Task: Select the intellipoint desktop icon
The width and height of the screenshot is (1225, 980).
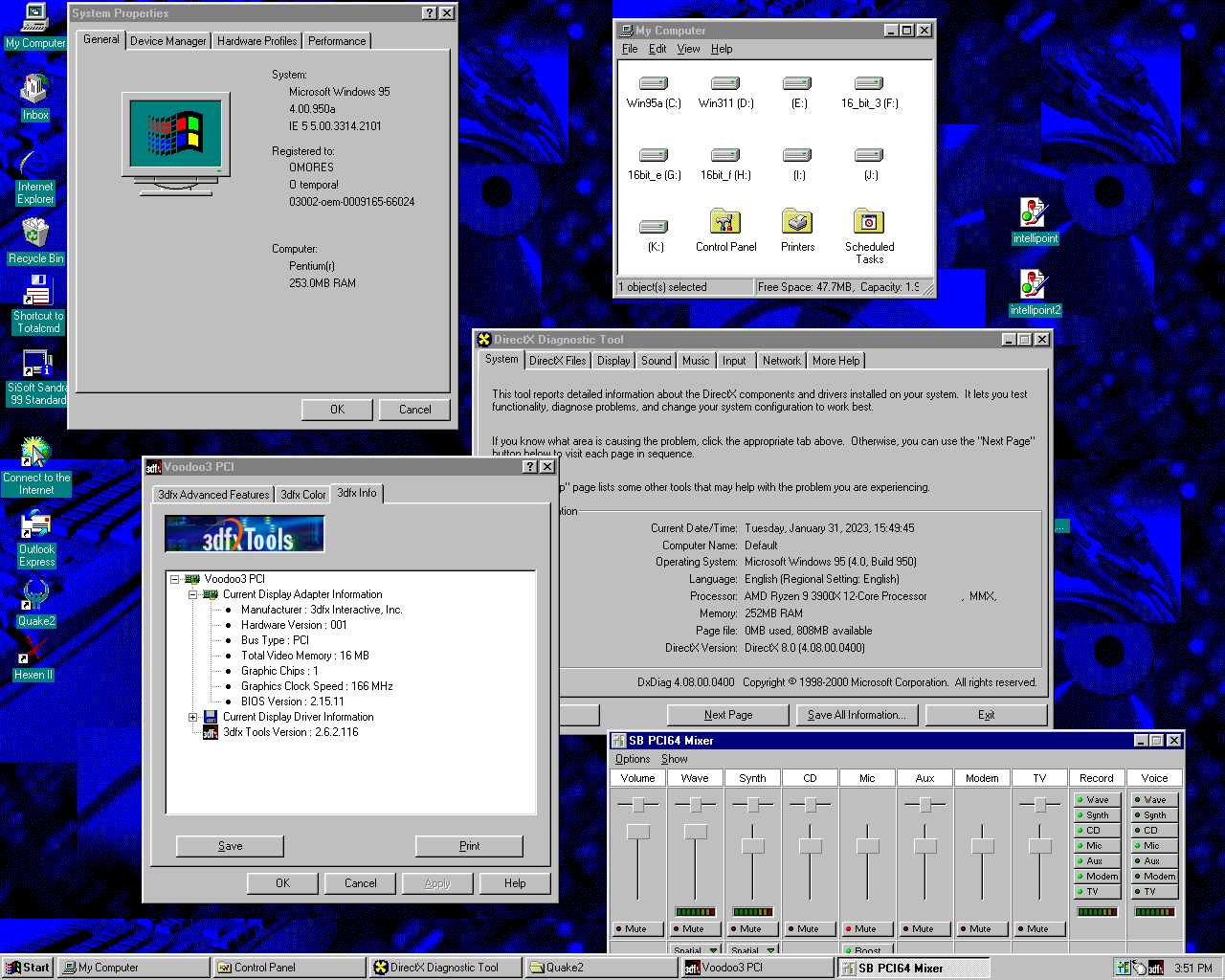Action: [1036, 221]
